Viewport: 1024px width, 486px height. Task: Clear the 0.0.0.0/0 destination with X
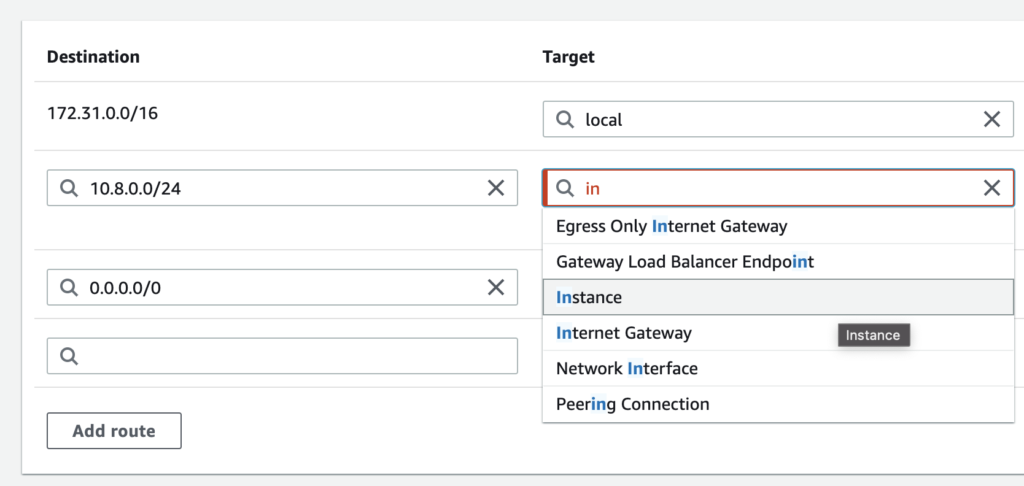point(496,287)
